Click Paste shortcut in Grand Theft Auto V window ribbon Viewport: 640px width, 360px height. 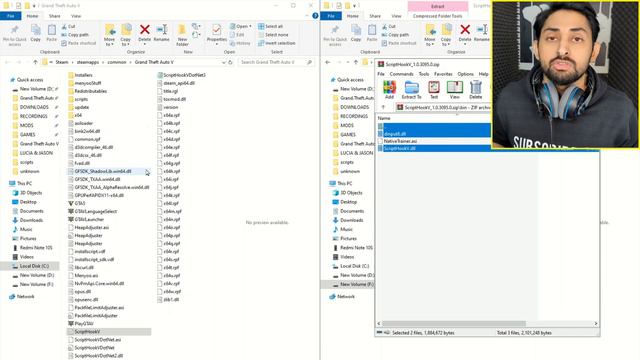tap(79, 43)
